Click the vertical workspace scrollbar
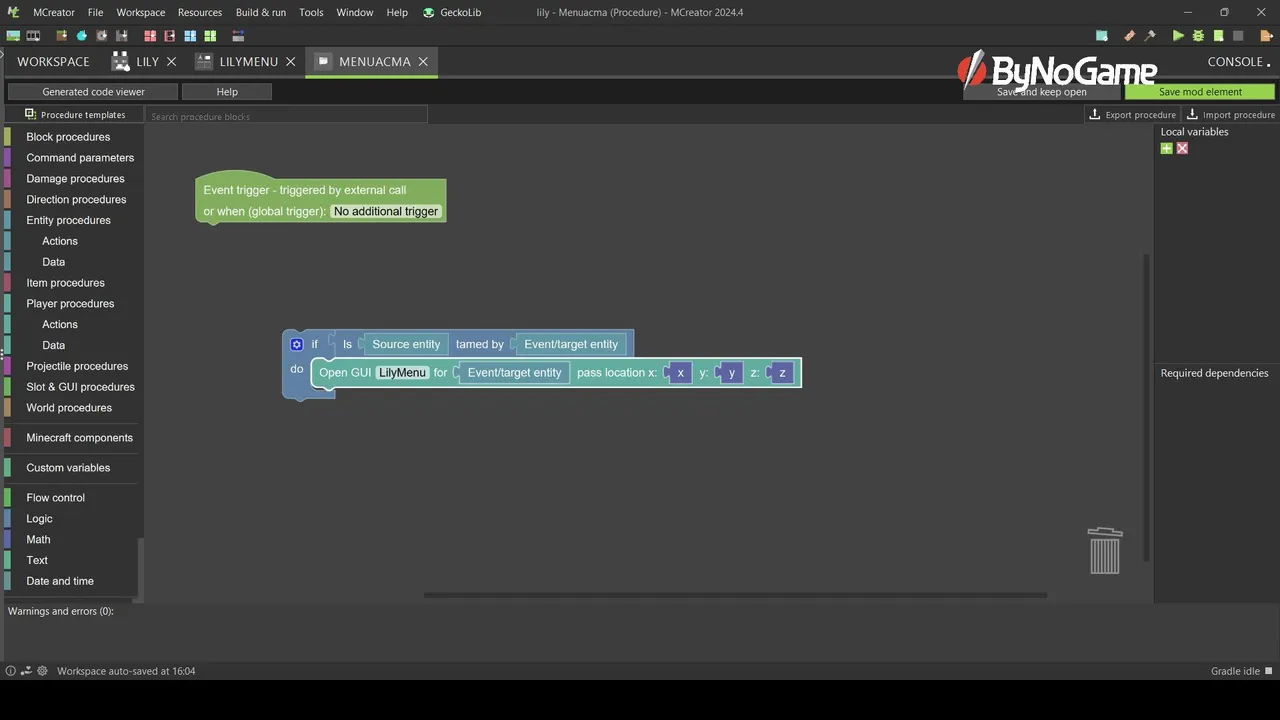 pyautogui.click(x=1147, y=407)
